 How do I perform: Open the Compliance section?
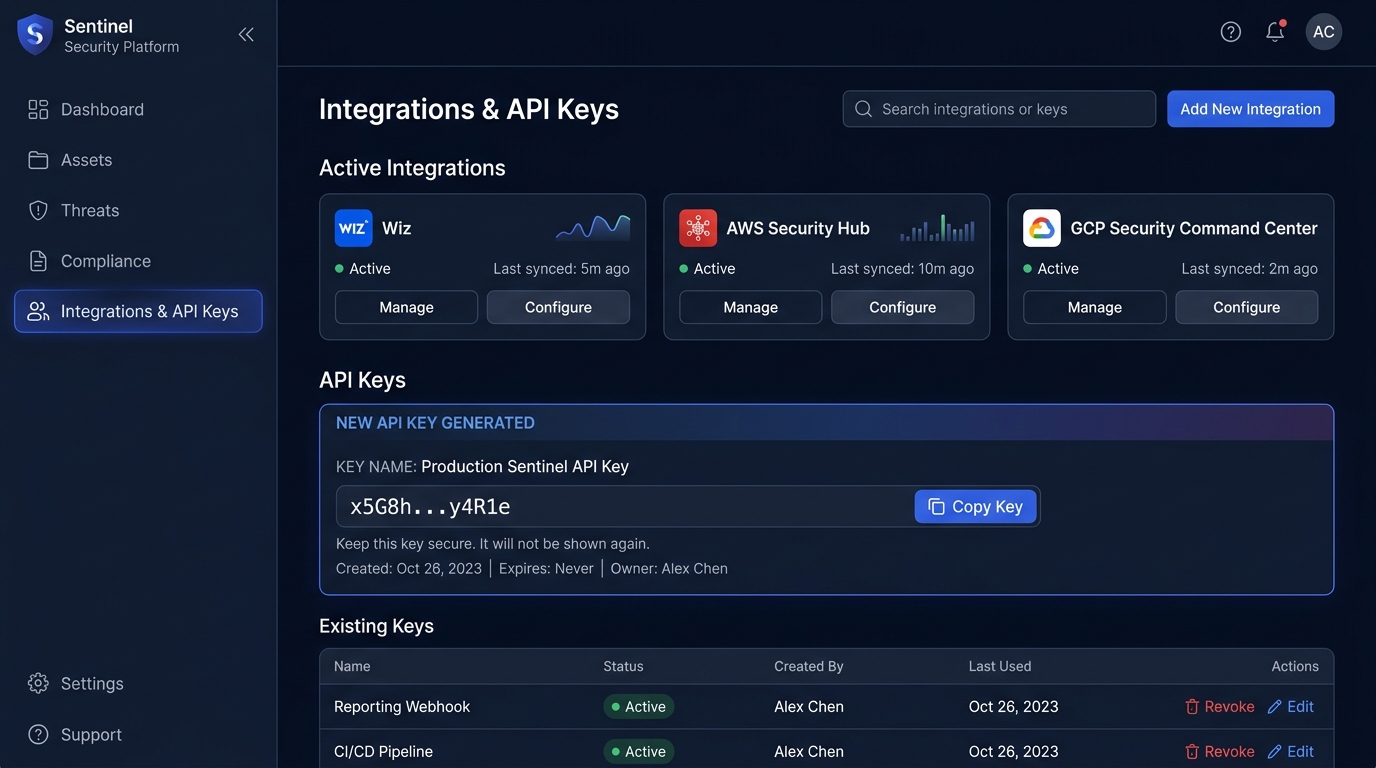pos(138,261)
